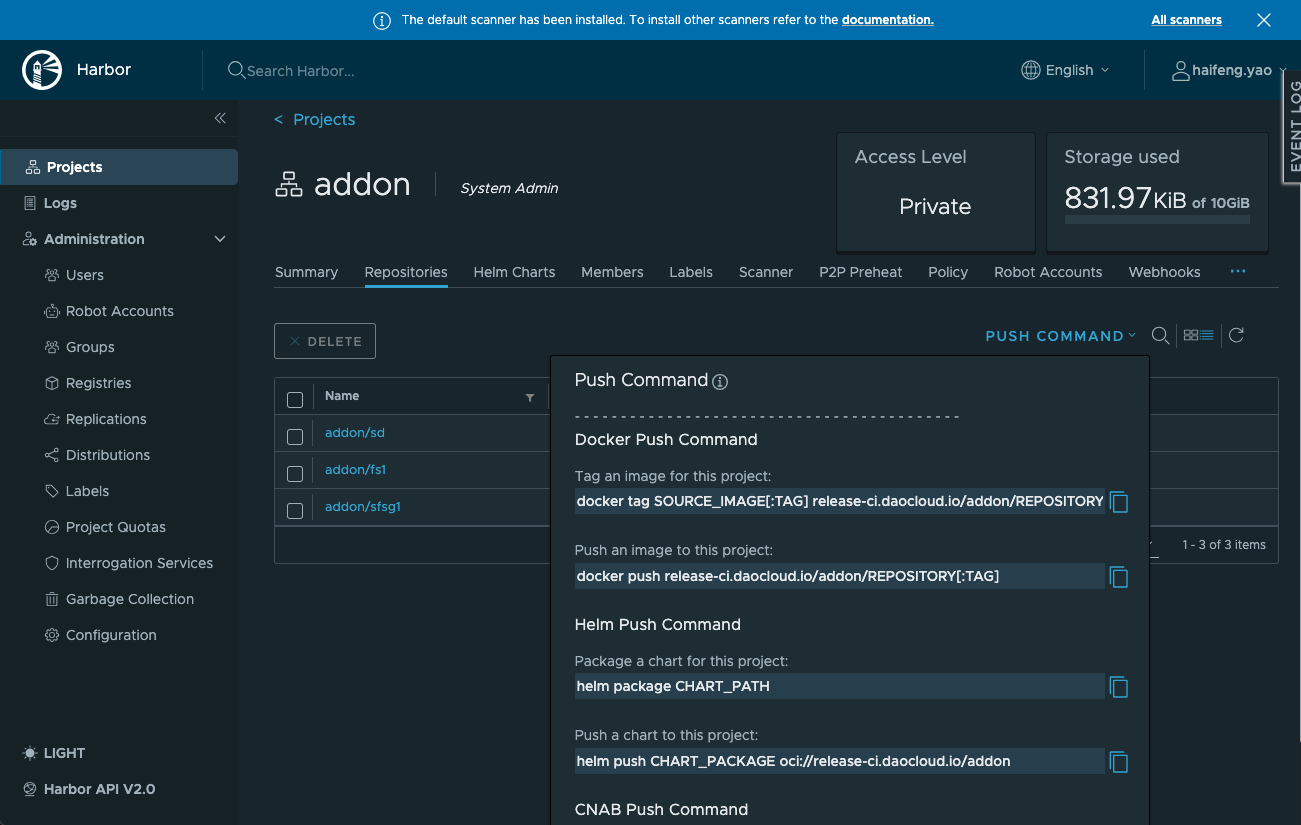The image size is (1301, 825).
Task: Click the DELETE button
Action: pos(325,341)
